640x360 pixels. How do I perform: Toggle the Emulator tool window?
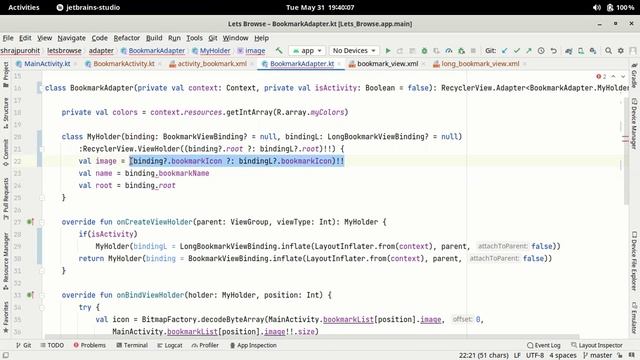[x=634, y=318]
